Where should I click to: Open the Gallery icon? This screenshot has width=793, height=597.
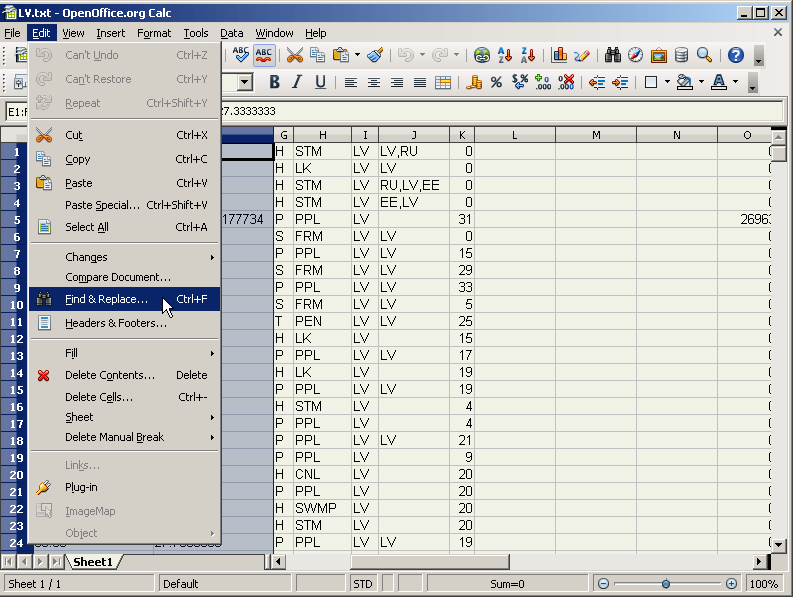658,55
